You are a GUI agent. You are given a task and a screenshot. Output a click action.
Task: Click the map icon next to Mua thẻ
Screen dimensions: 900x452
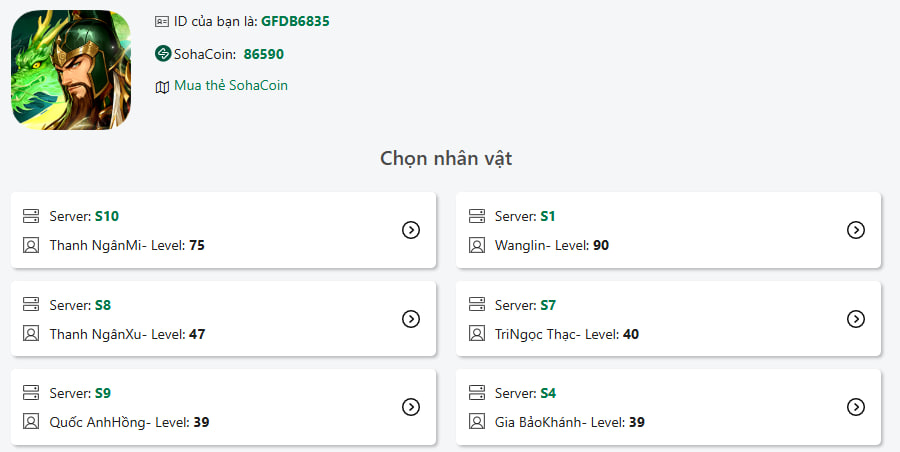(x=163, y=87)
